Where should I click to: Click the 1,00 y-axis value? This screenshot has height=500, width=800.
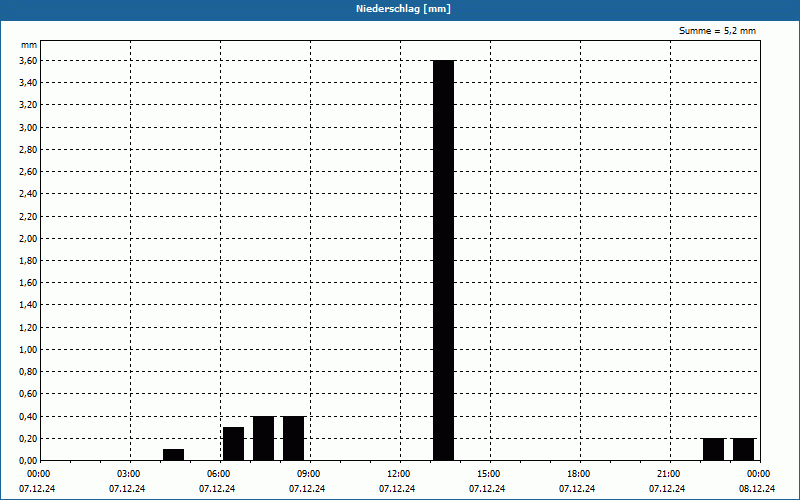click(x=28, y=349)
